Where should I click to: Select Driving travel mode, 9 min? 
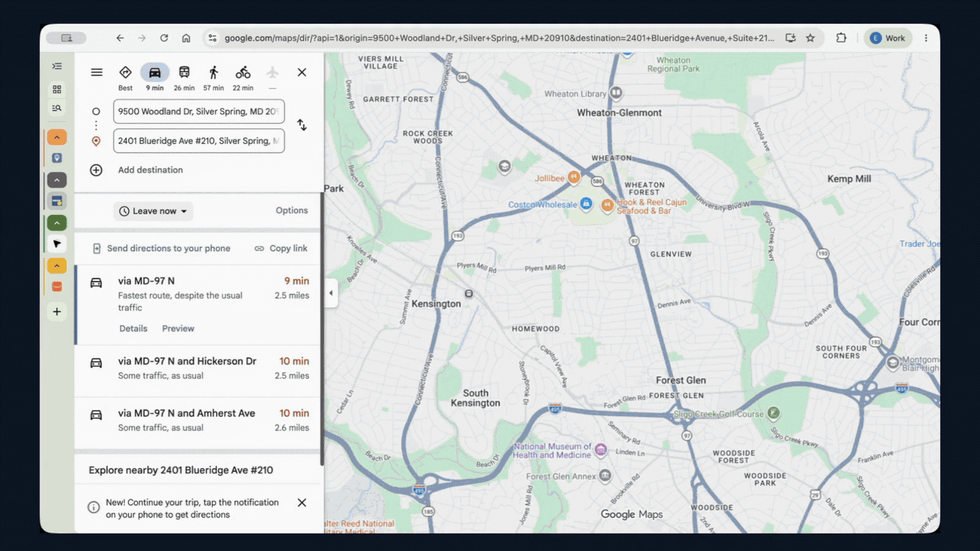point(154,77)
